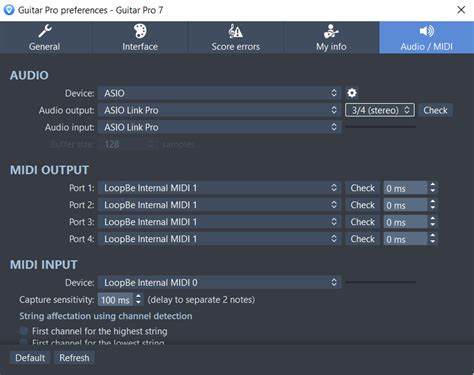Open MIDI output Port 2 dropdown
Viewport: 474px width, 375px height.
[x=220, y=205]
